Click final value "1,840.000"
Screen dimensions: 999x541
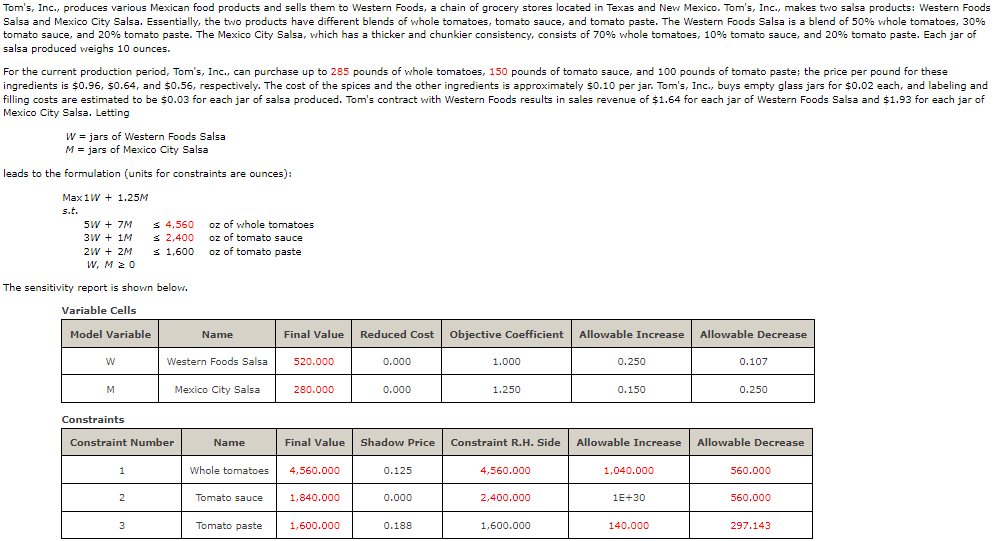point(315,498)
